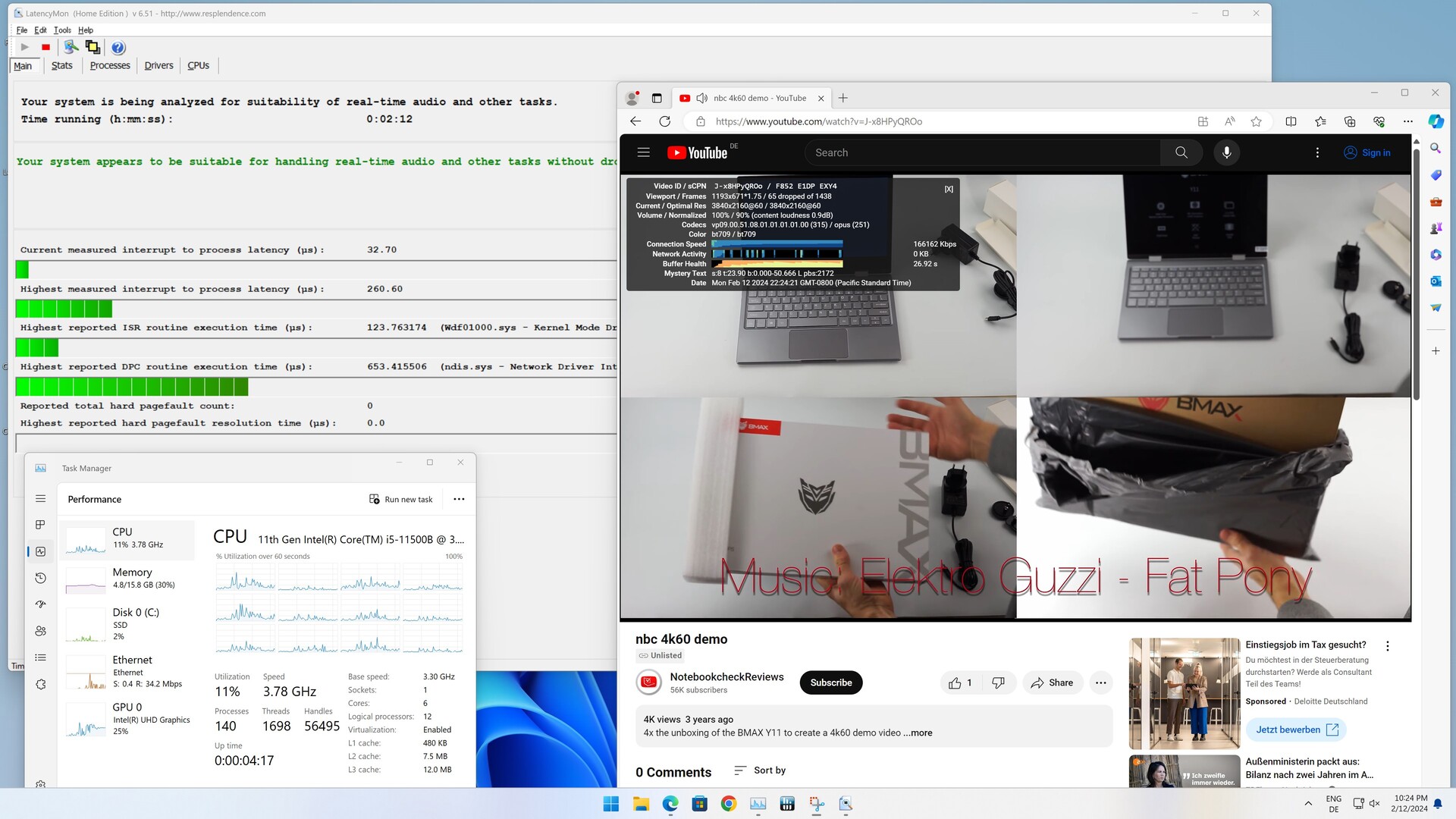Expand video description with ...more
The width and height of the screenshot is (1456, 819).
coord(918,733)
